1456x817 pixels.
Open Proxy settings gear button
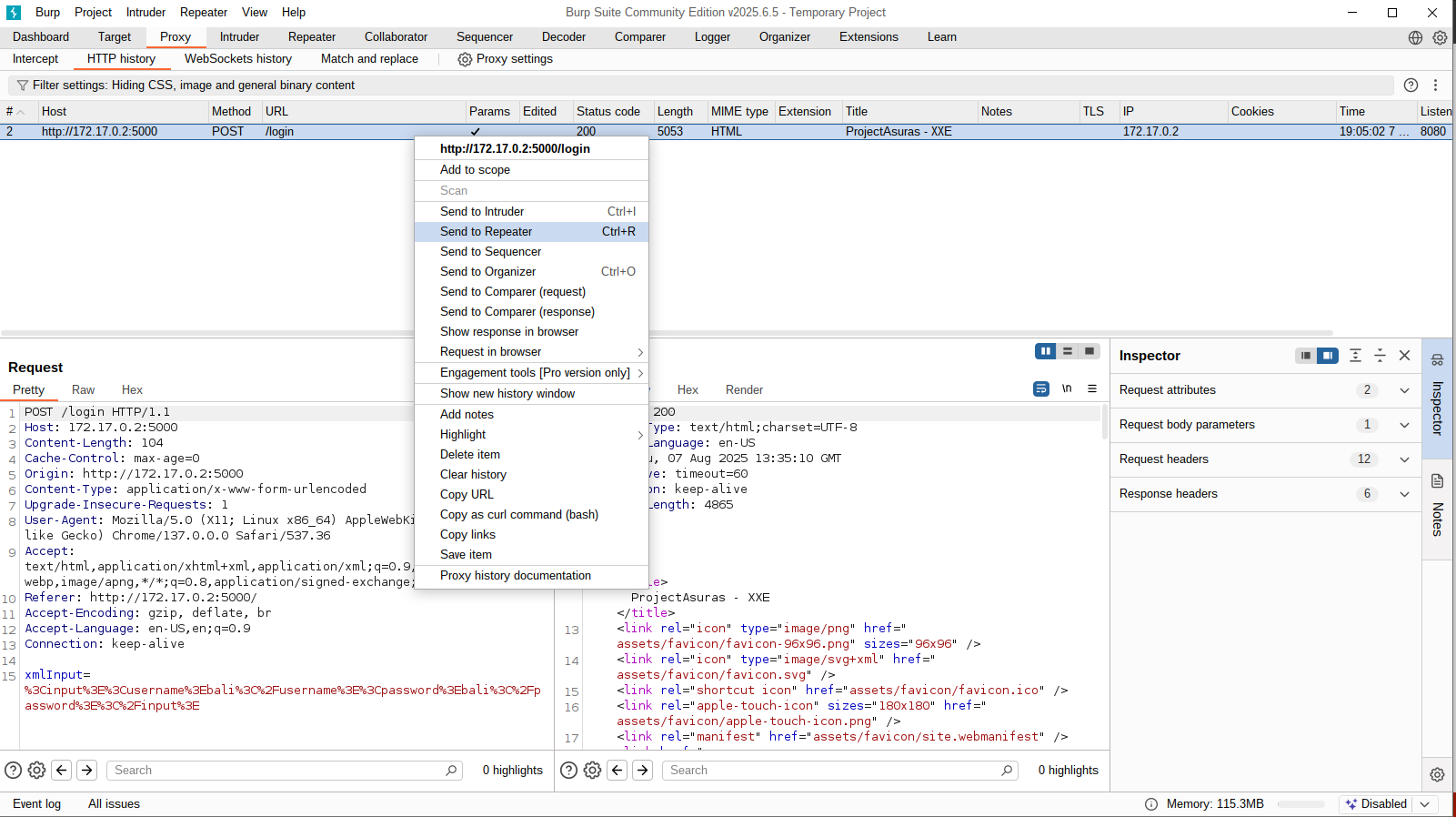click(506, 59)
